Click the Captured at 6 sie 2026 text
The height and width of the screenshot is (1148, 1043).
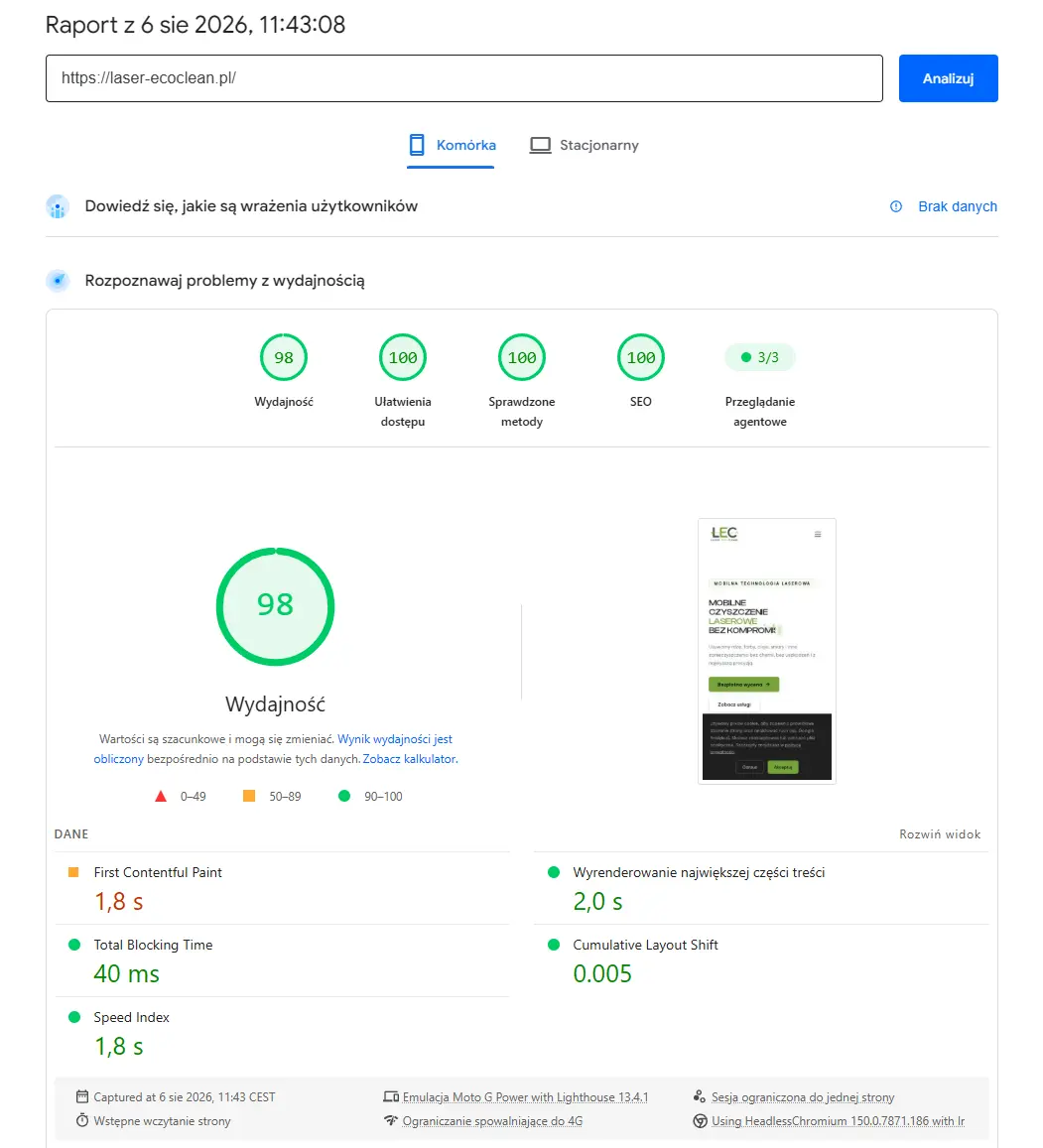coord(185,1097)
